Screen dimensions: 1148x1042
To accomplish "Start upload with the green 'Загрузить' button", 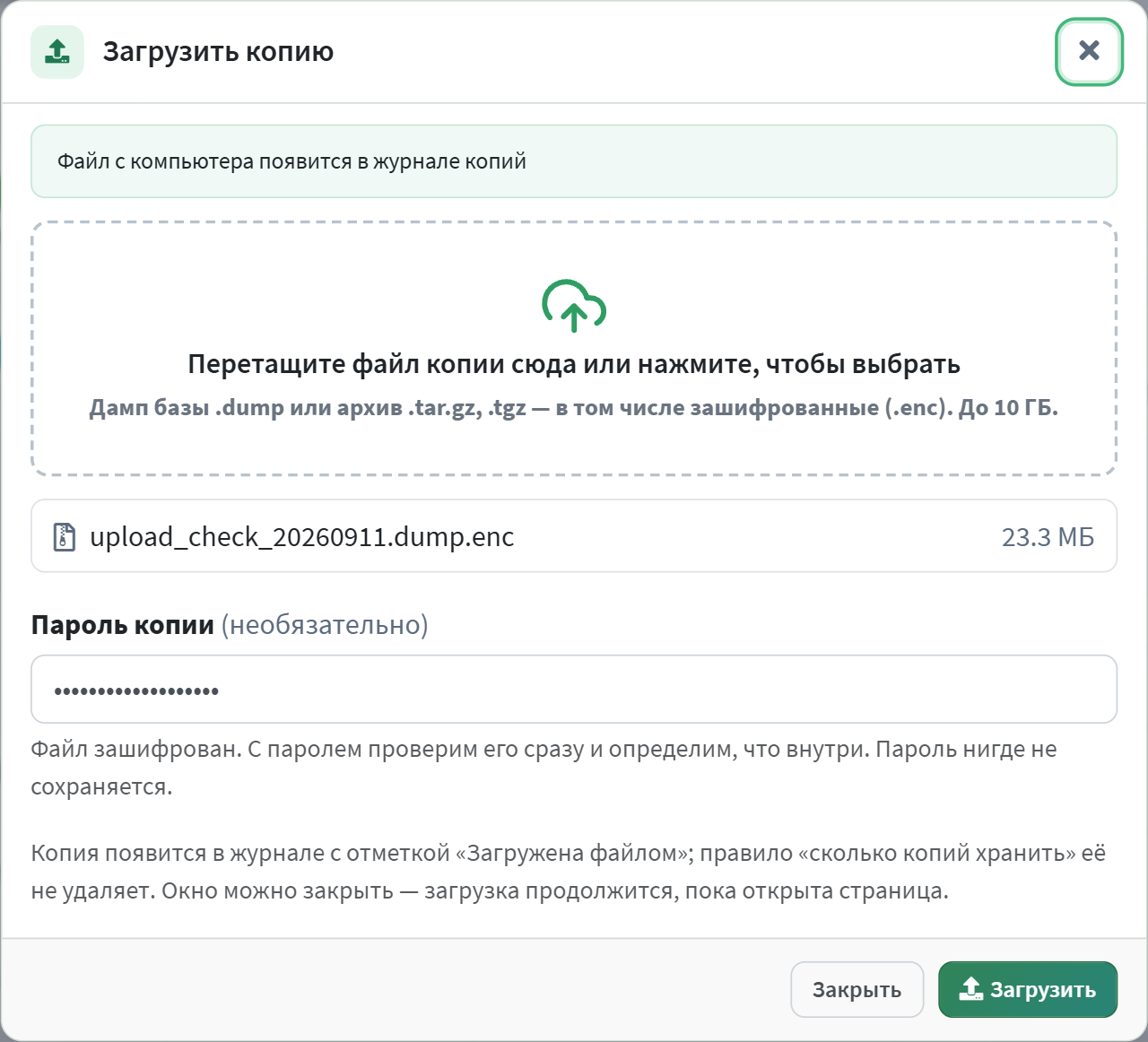I will tap(1028, 989).
